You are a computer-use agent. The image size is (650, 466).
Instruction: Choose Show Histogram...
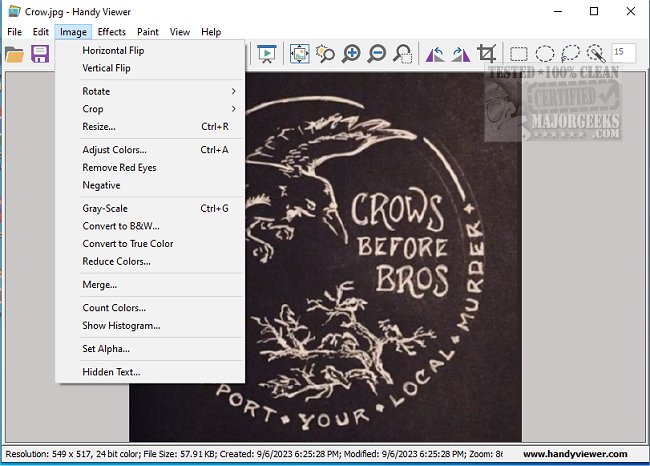tap(150, 325)
